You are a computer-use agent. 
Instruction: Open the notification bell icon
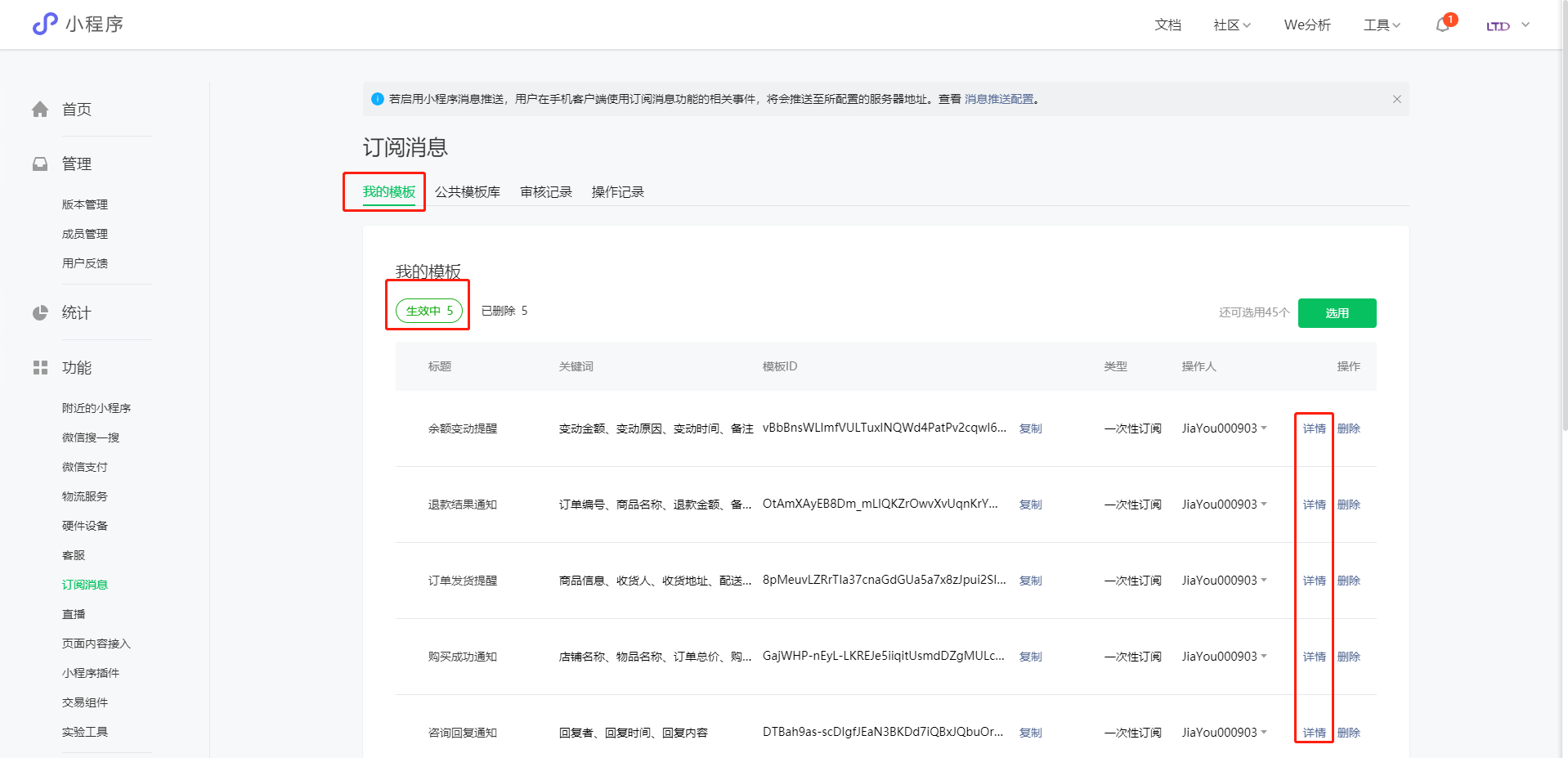pos(1443,25)
